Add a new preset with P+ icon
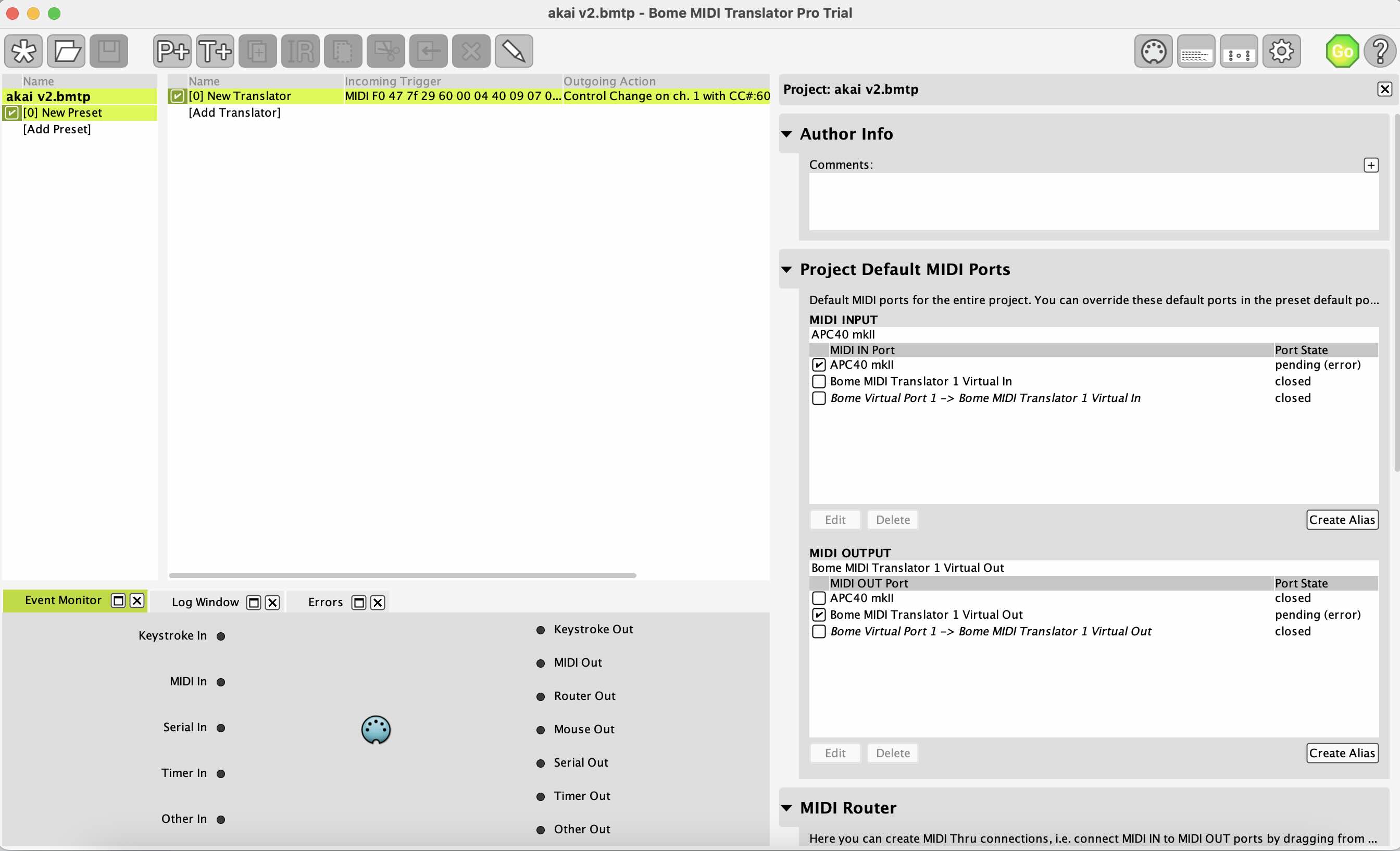1400x851 pixels. [x=172, y=51]
